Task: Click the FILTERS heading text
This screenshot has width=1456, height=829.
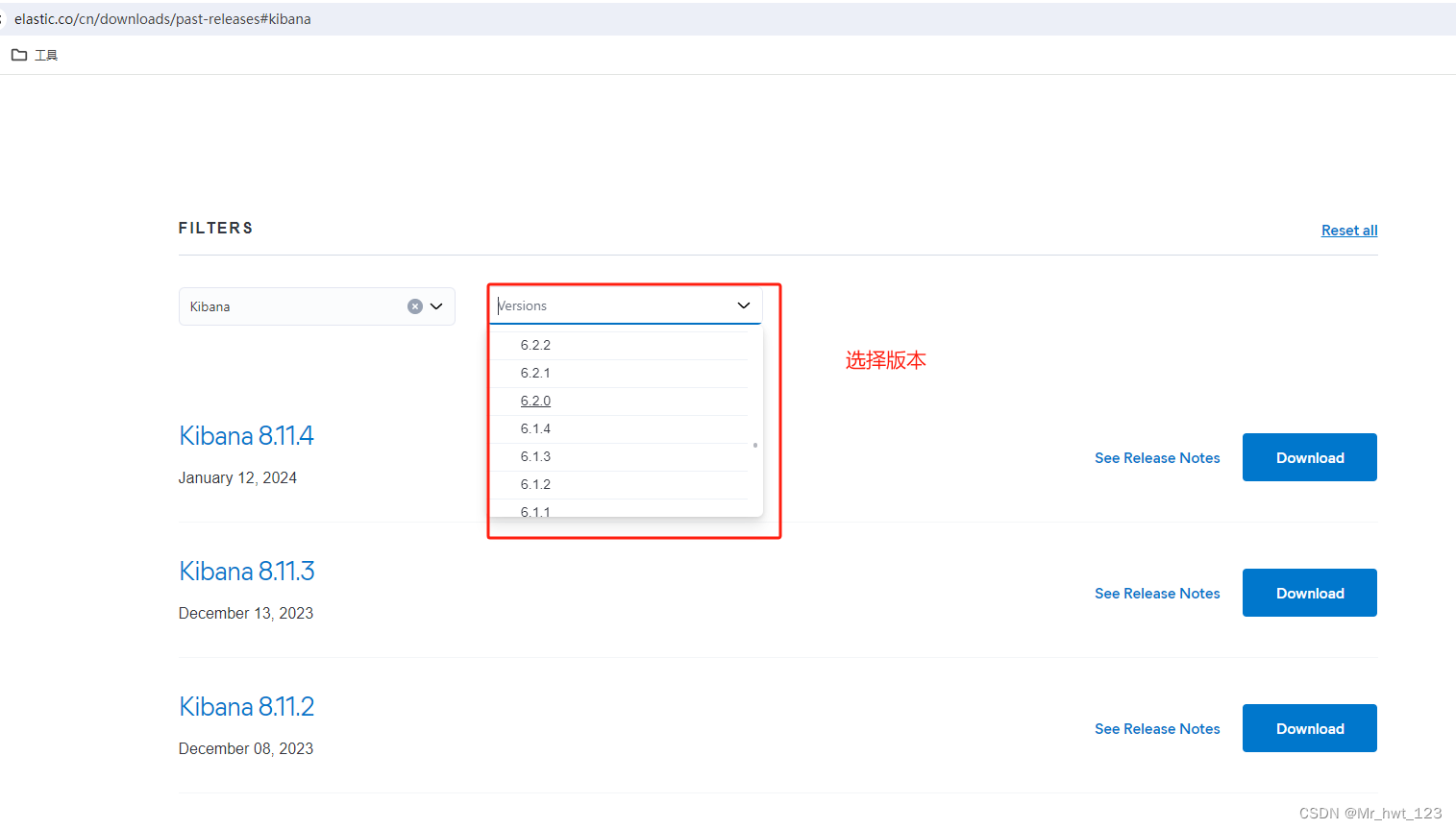Action: [216, 228]
